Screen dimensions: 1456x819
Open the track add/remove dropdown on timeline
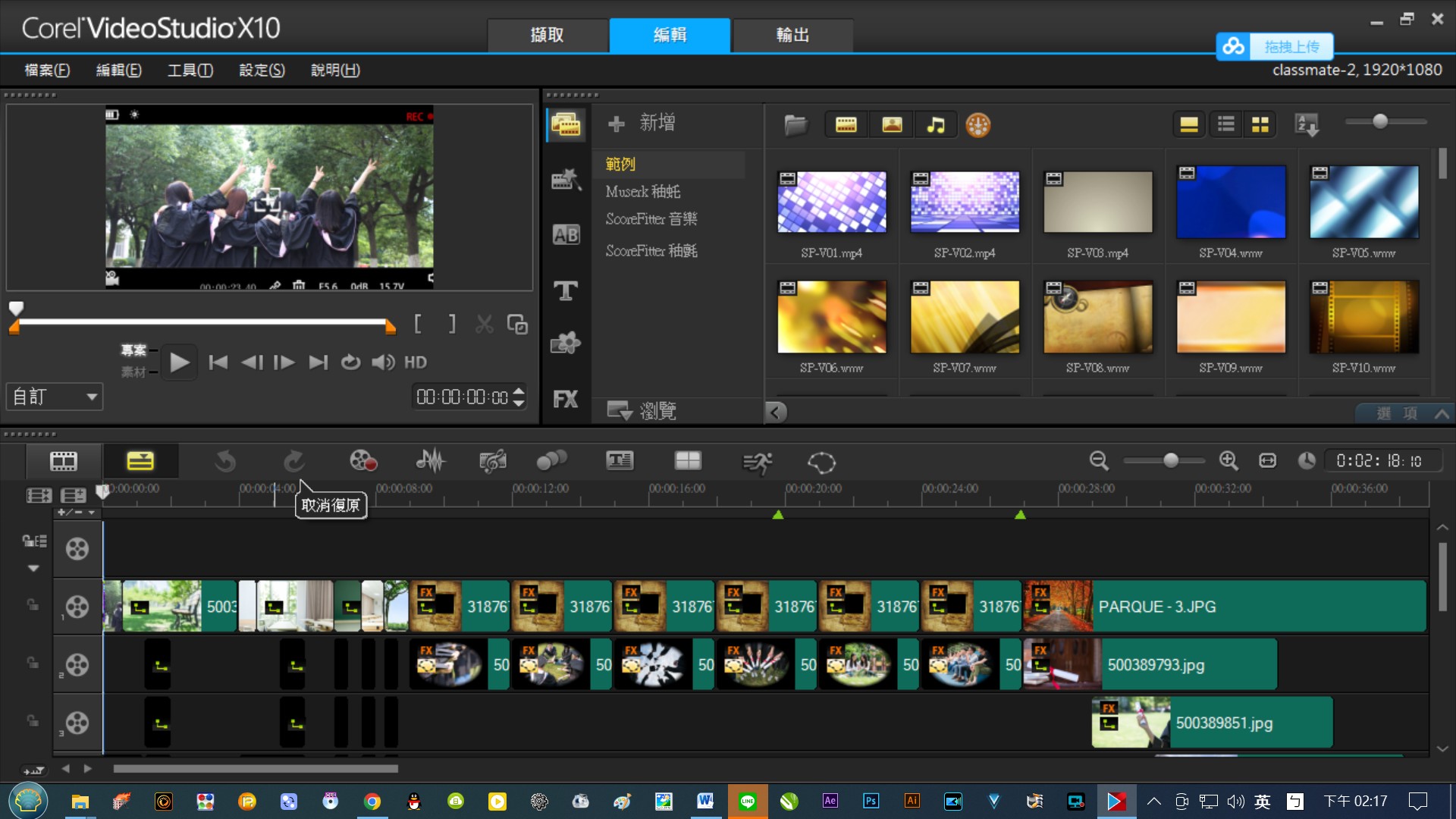pos(77,513)
